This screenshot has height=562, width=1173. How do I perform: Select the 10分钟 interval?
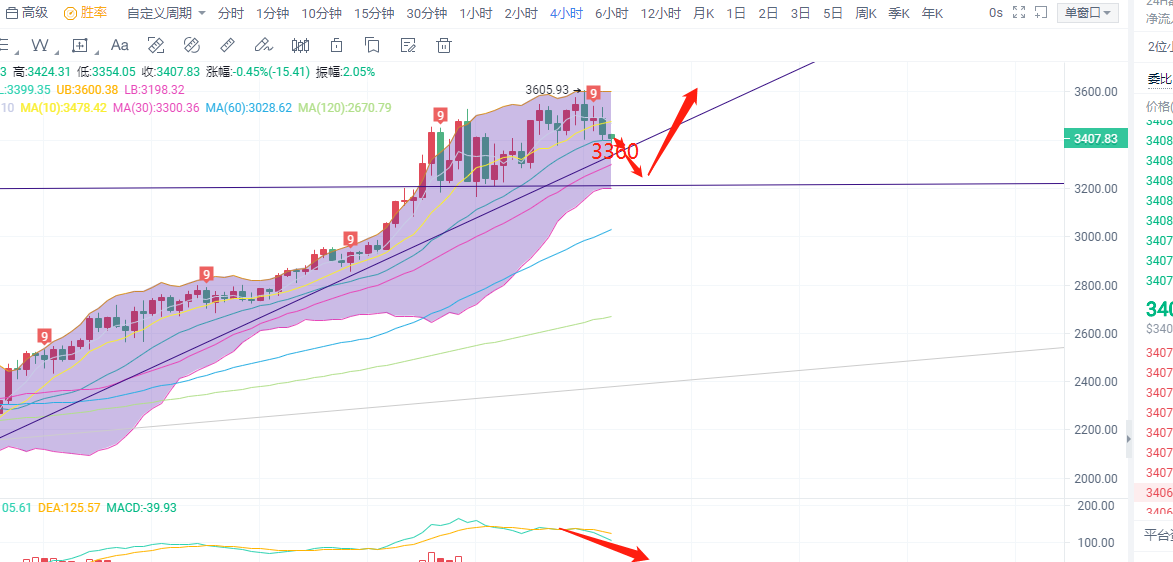[x=322, y=13]
